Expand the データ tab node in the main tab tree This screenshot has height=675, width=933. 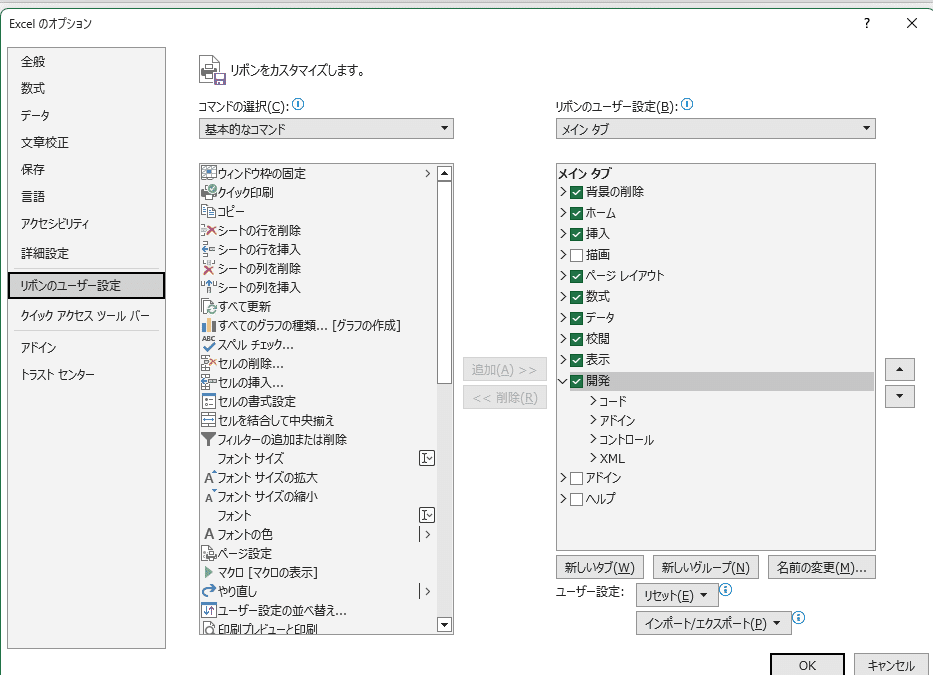click(563, 317)
